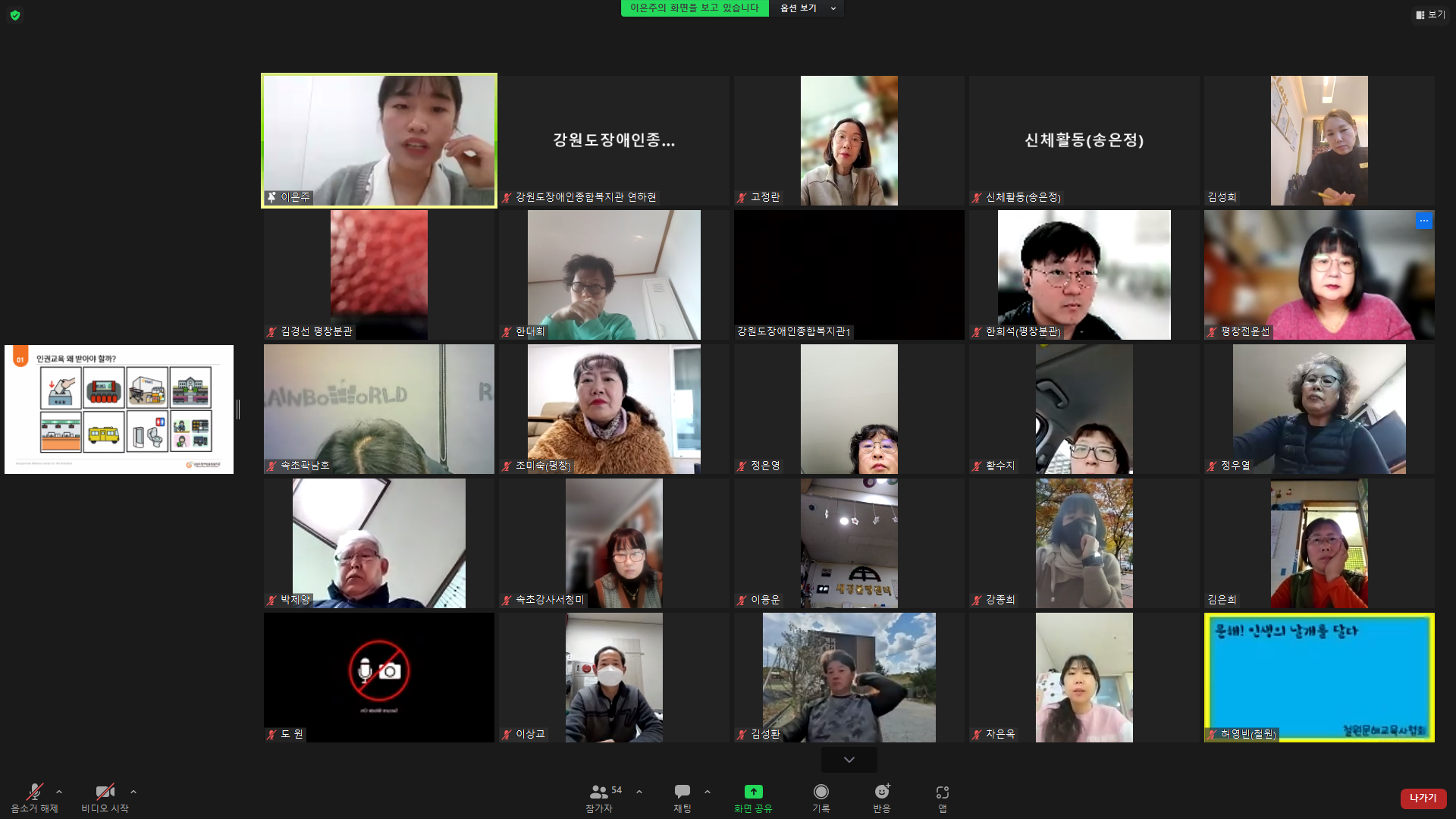The width and height of the screenshot is (1456, 819).
Task: Select 허영빈(철원) blue tile
Action: (1319, 677)
